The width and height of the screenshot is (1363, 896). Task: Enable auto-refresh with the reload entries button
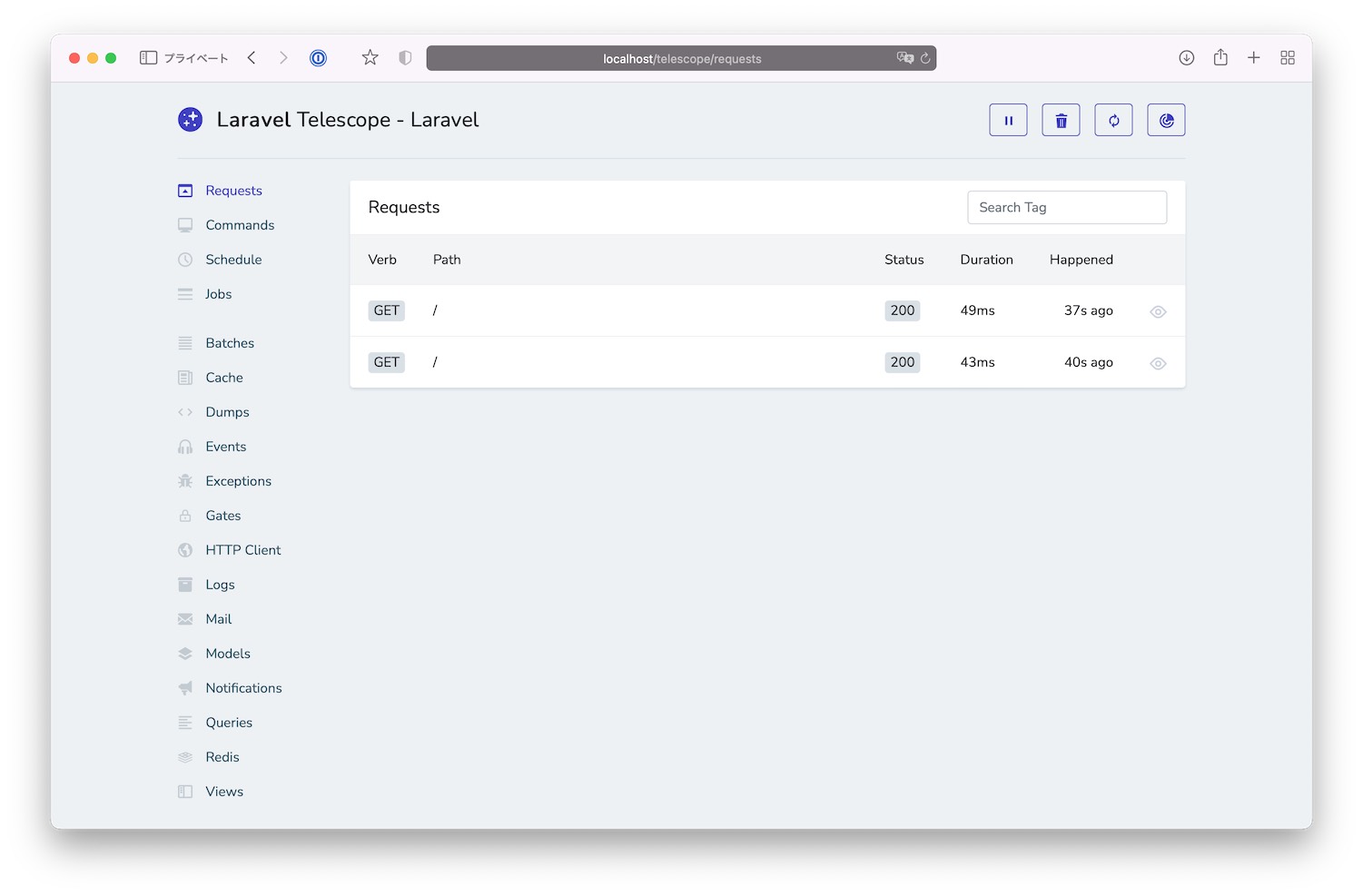coord(1113,119)
